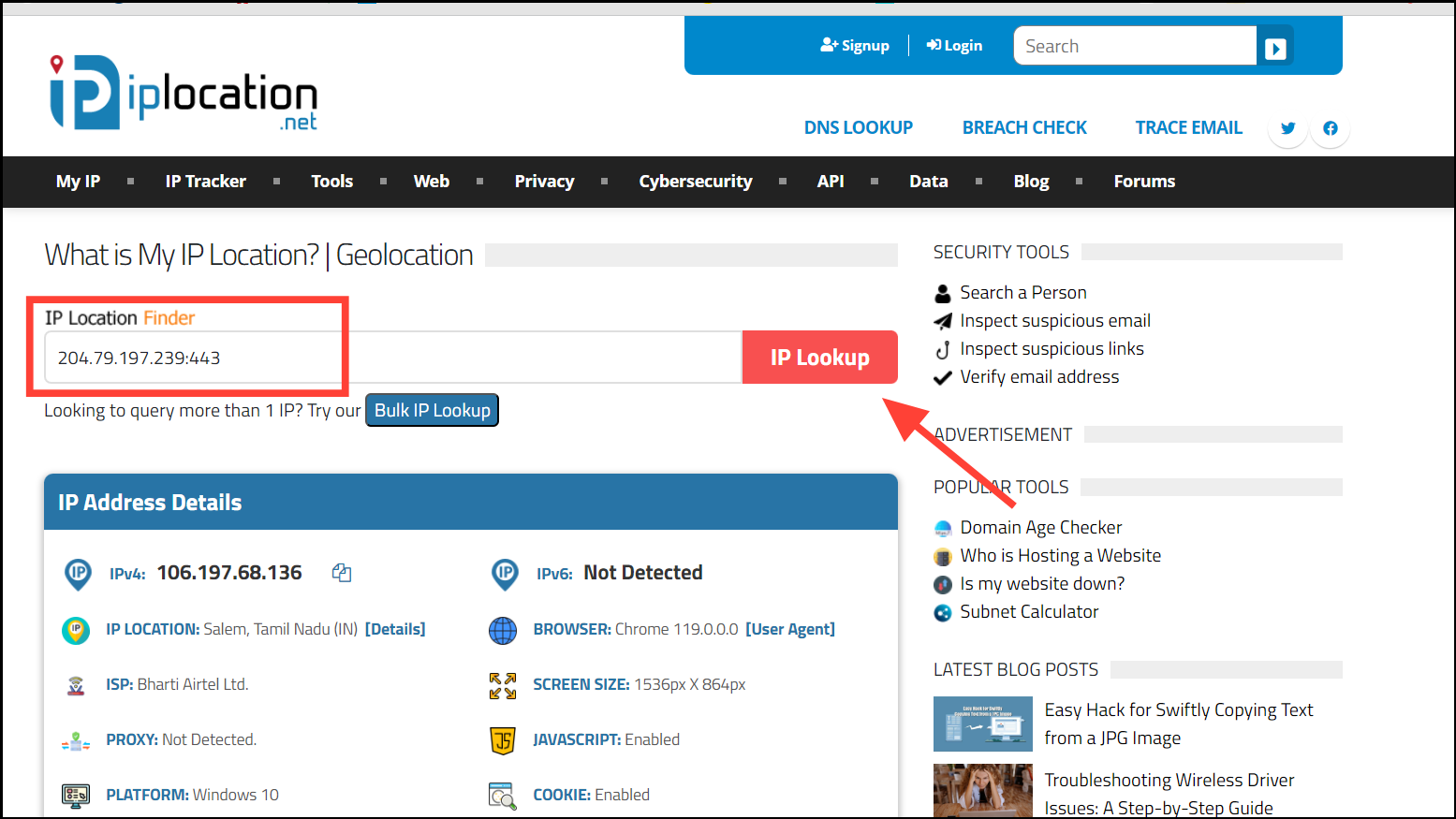Open Is my website down? link

pyautogui.click(x=1042, y=584)
